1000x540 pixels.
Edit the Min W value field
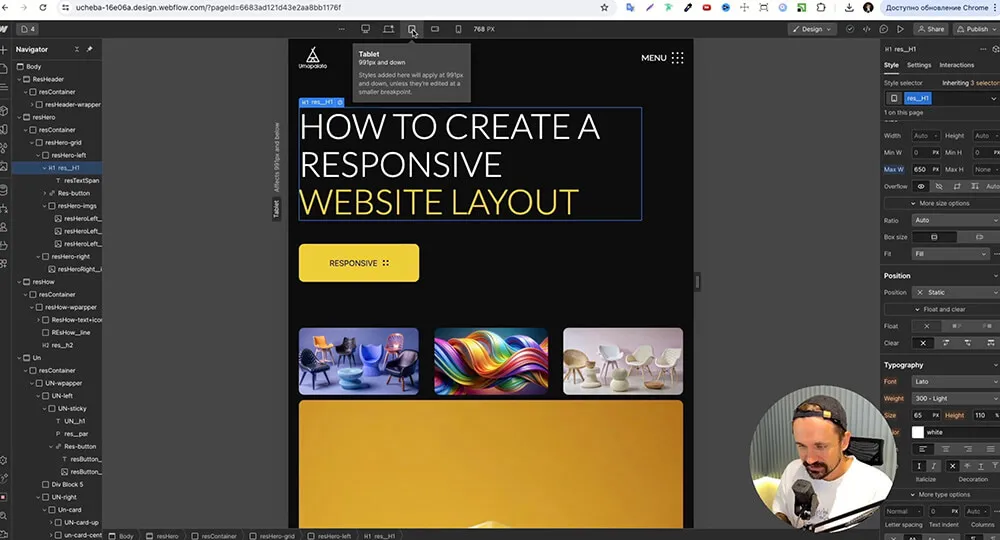click(x=920, y=152)
